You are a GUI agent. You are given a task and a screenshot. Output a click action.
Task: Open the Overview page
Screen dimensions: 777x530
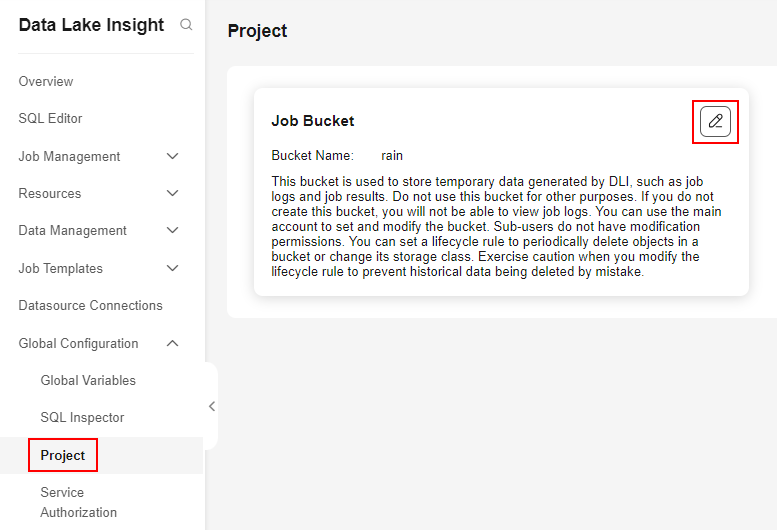[x=46, y=81]
